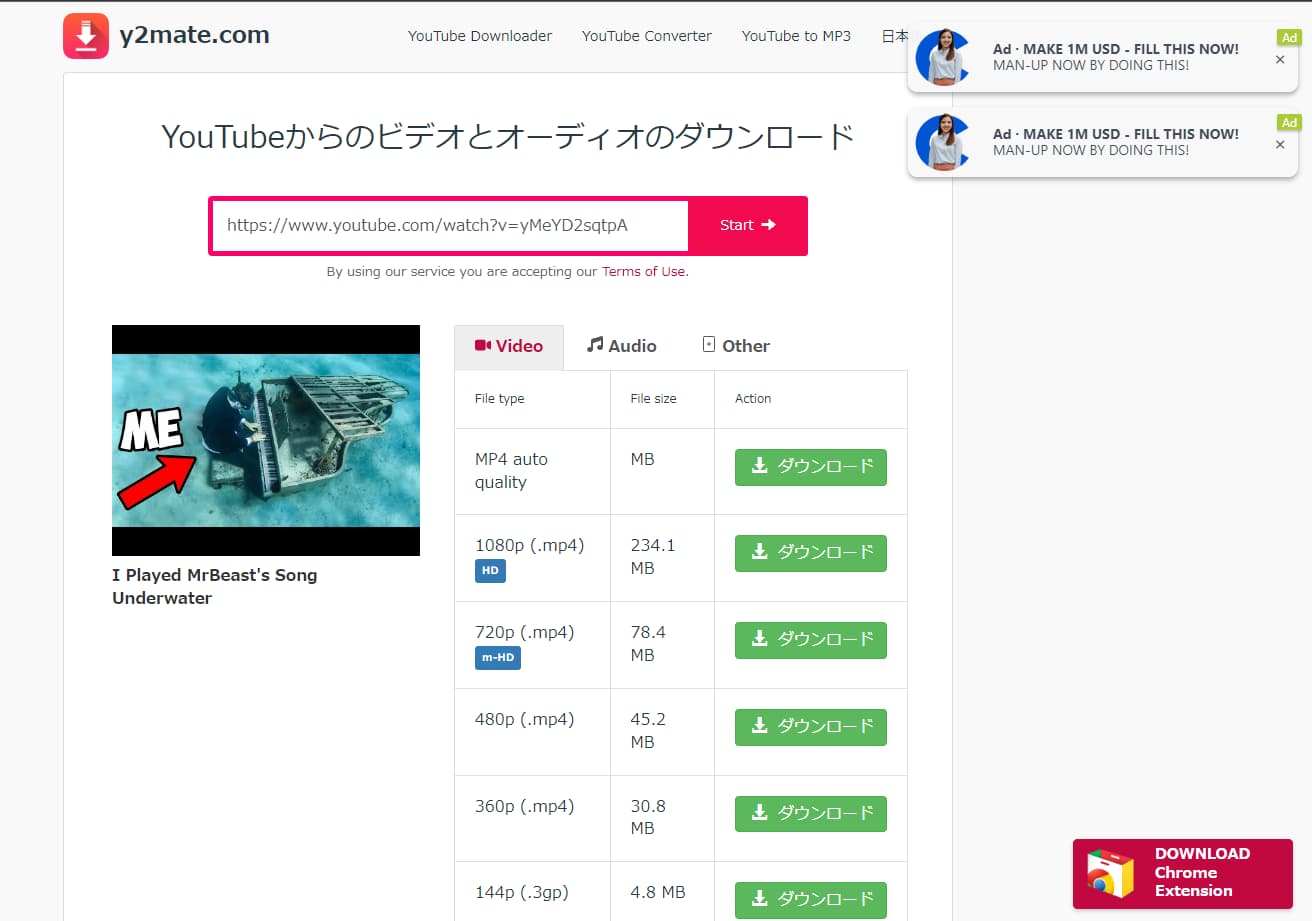
Task: Click the green Ad badge on second notification
Action: point(1289,123)
